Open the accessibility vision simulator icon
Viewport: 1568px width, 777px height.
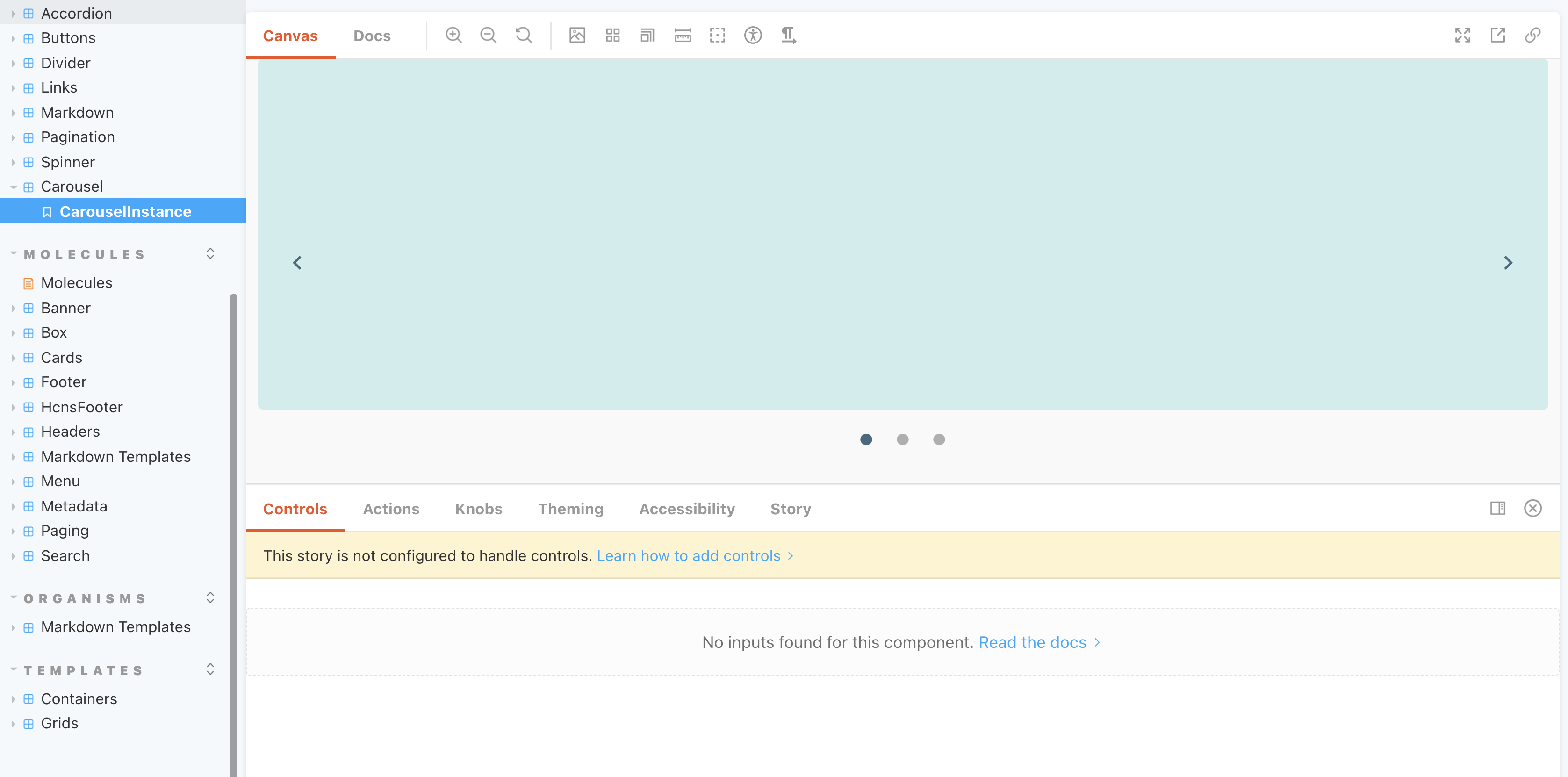(x=753, y=36)
